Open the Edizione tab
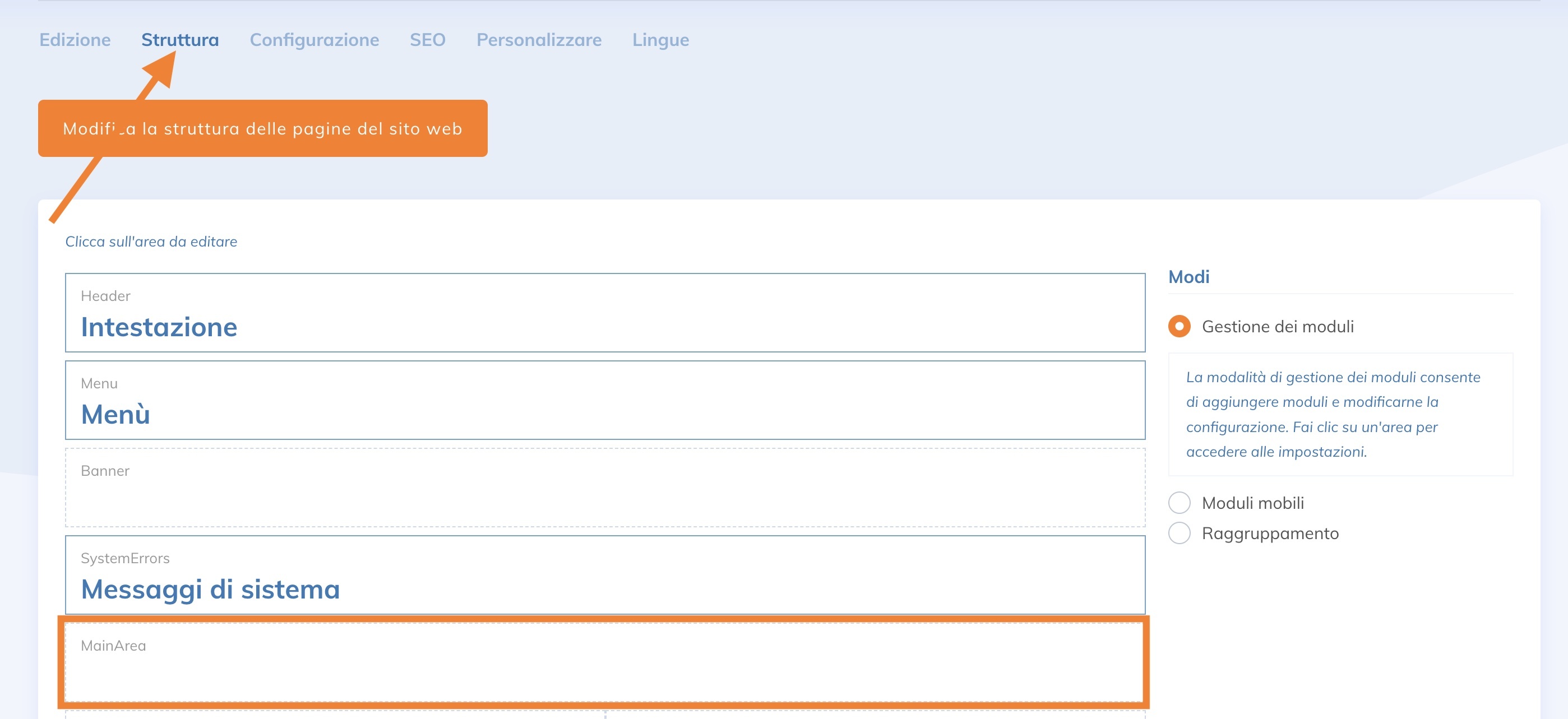The width and height of the screenshot is (1568, 719). tap(75, 40)
